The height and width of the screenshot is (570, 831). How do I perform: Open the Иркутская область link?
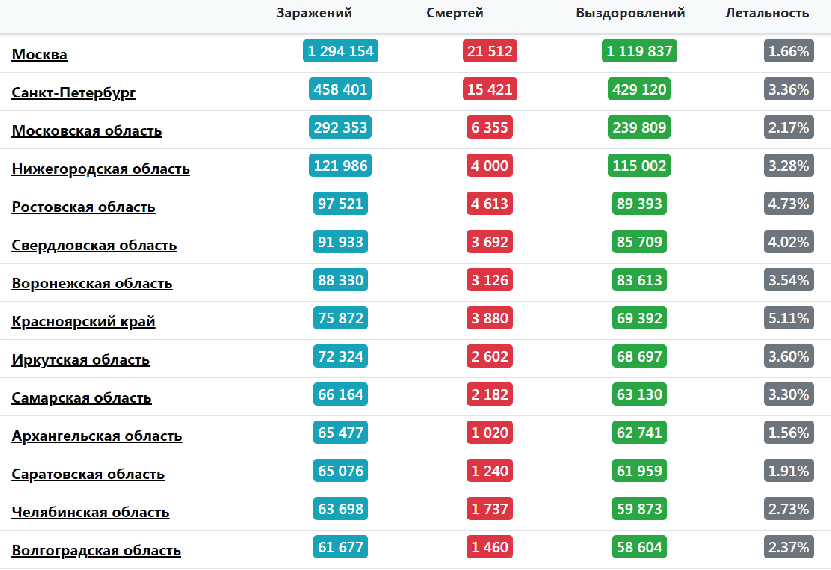coord(81,360)
